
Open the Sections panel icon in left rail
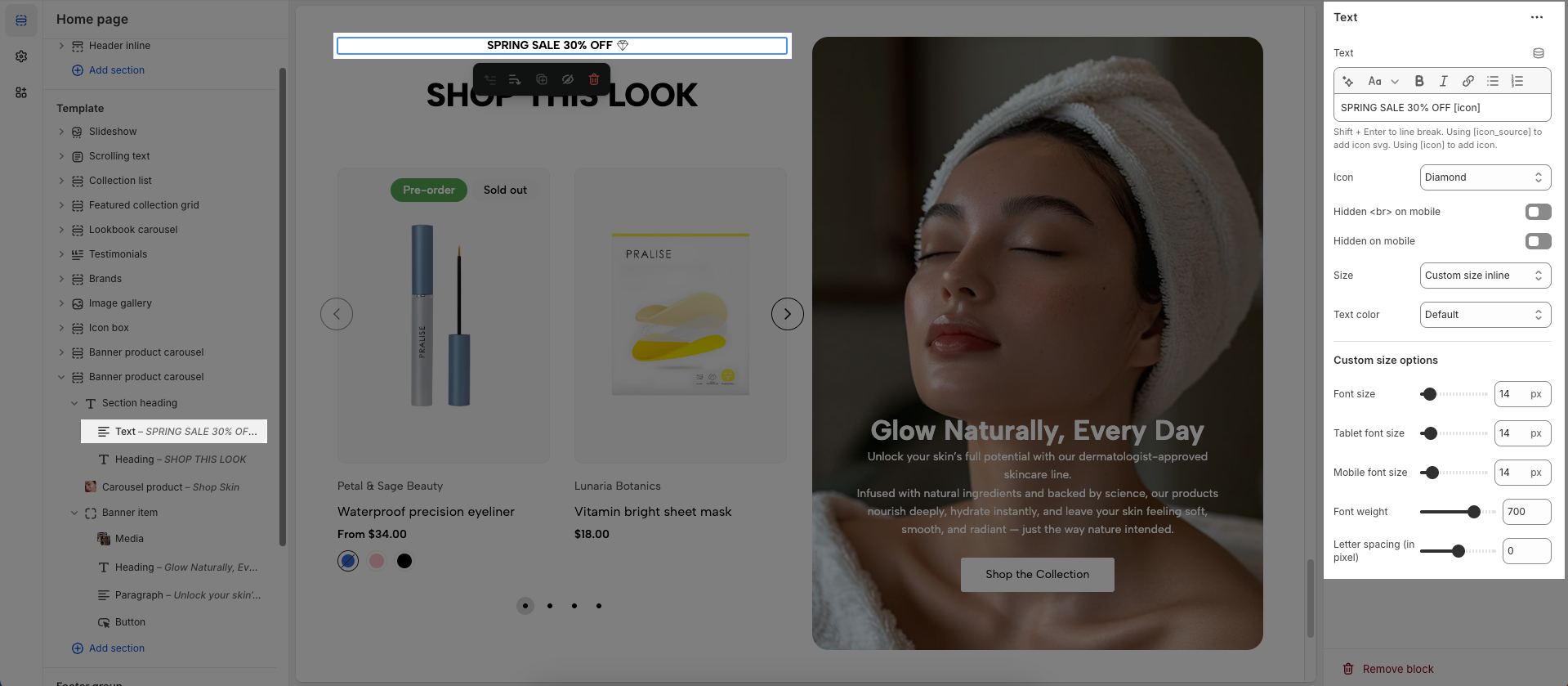(21, 20)
